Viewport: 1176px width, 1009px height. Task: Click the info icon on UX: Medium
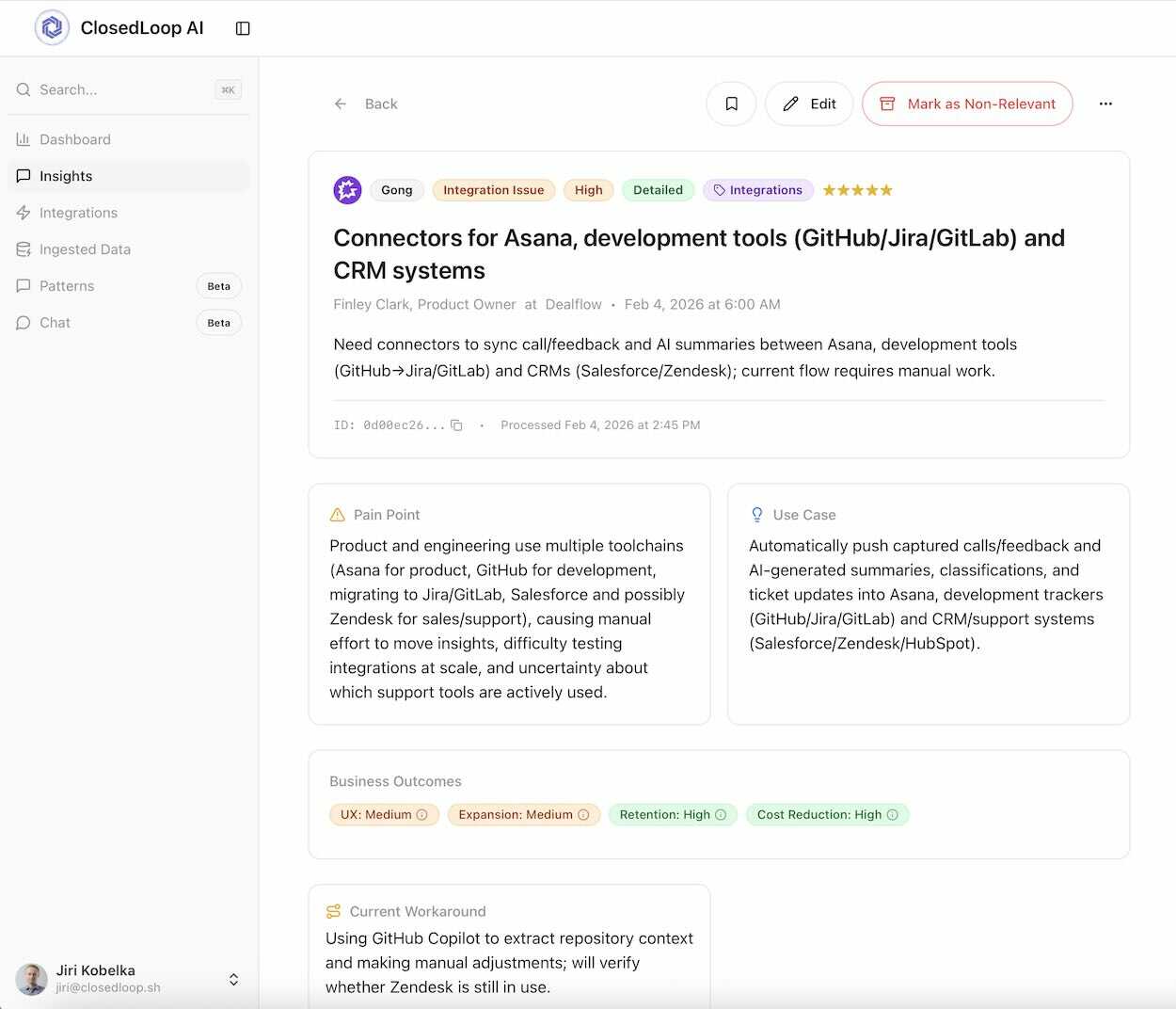pos(422,815)
